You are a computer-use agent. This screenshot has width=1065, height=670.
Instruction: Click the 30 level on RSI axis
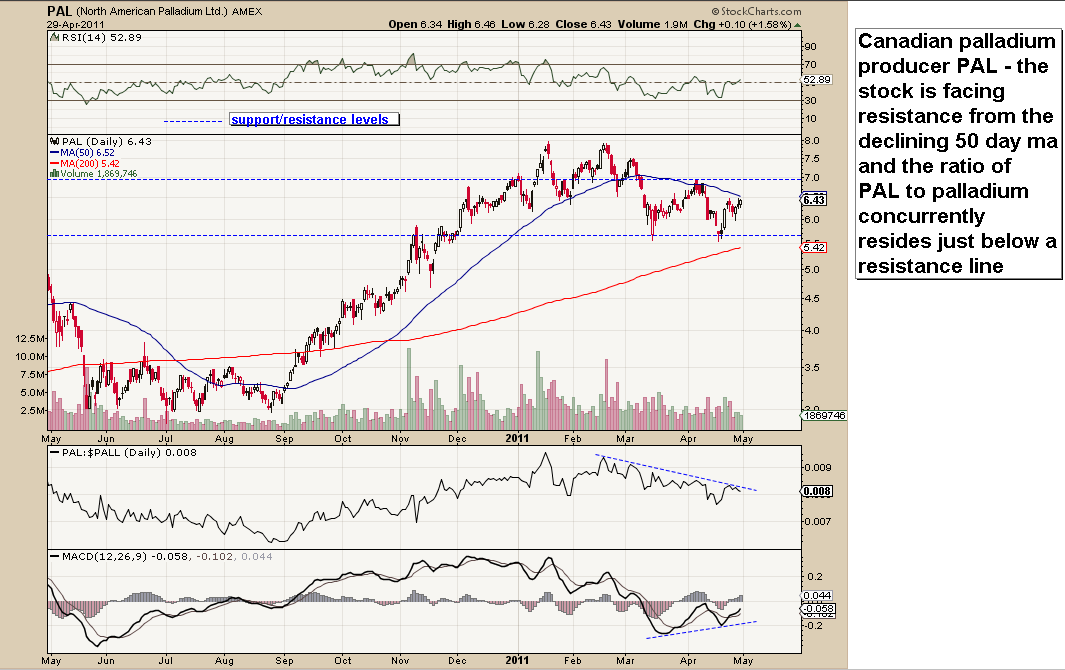810,101
